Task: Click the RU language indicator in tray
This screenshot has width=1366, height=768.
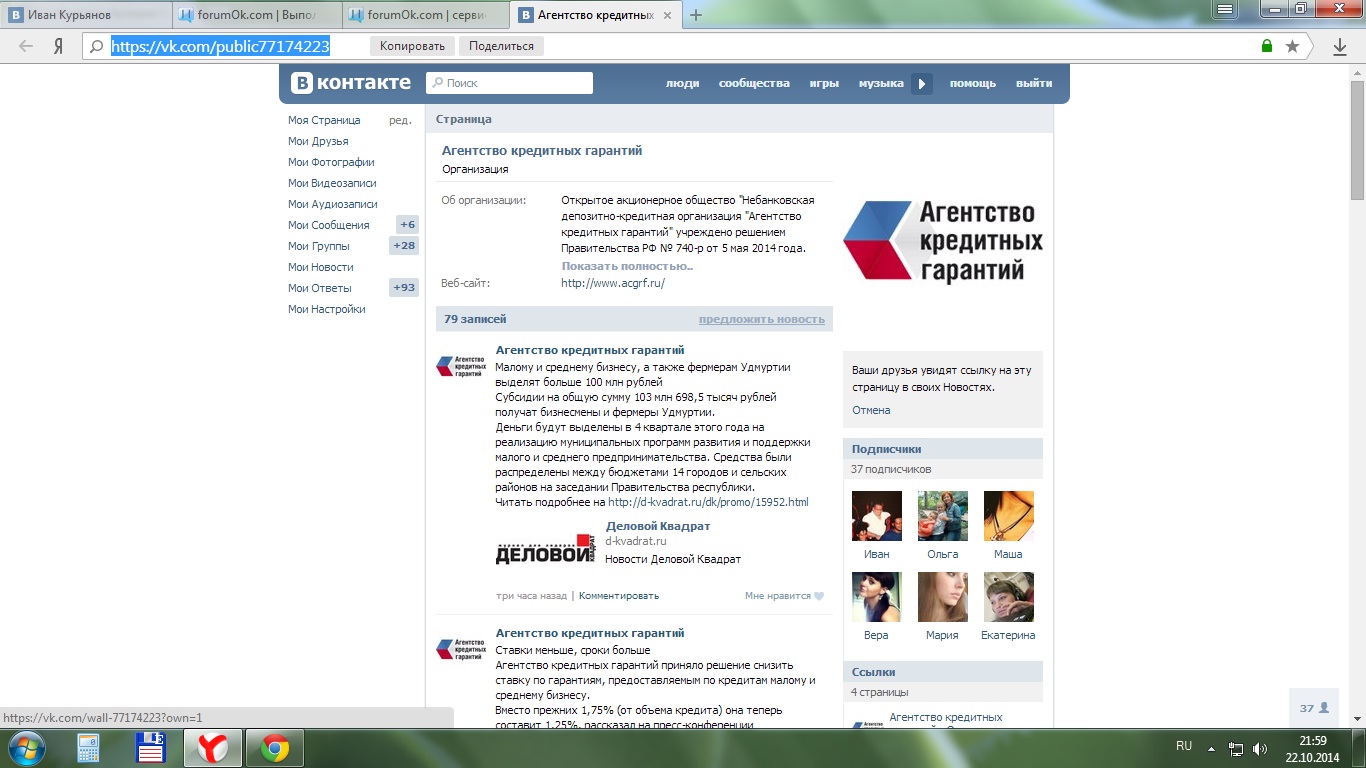Action: tap(1184, 746)
